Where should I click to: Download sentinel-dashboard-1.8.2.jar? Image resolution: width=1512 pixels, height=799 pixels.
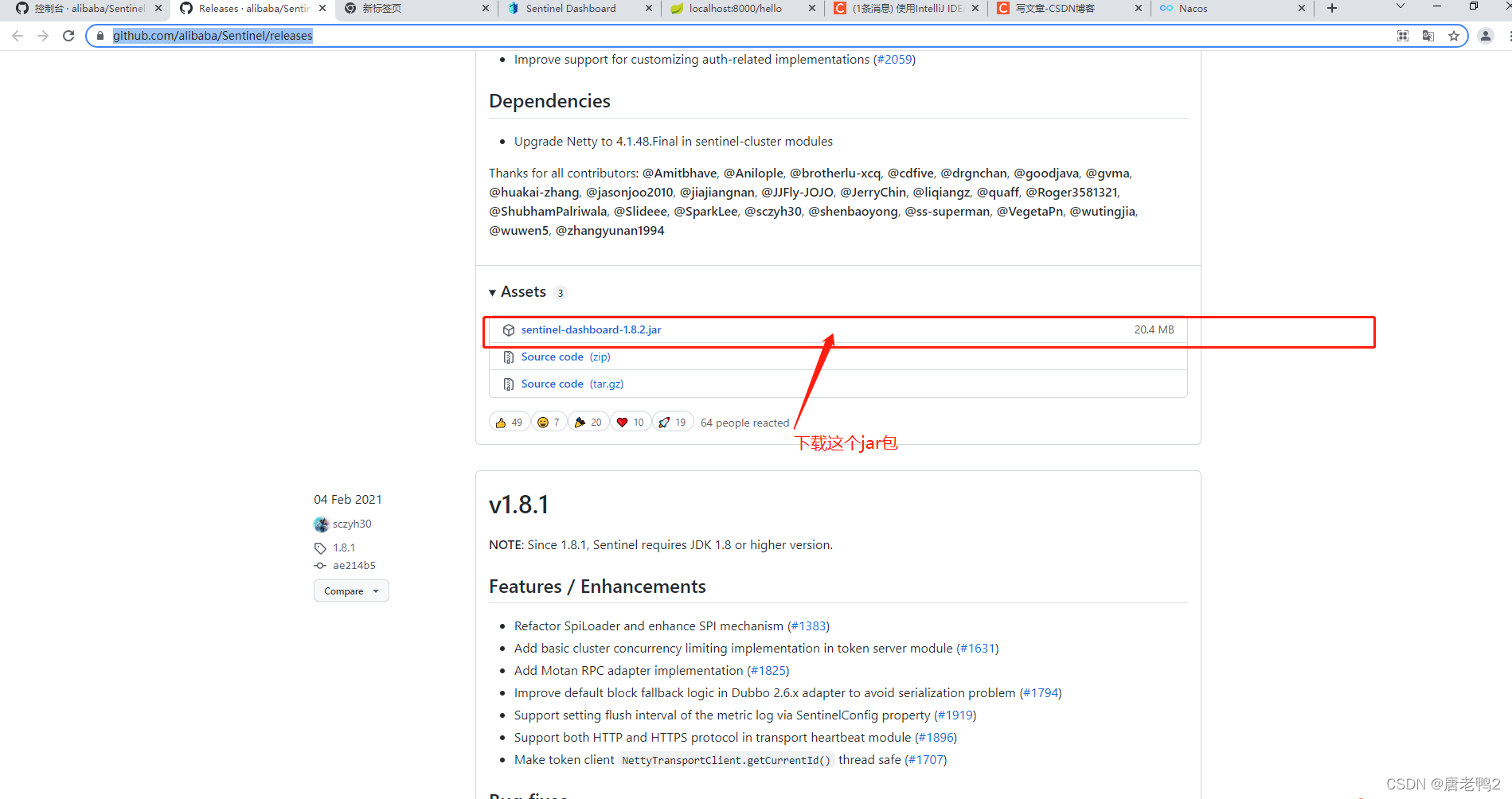click(591, 329)
